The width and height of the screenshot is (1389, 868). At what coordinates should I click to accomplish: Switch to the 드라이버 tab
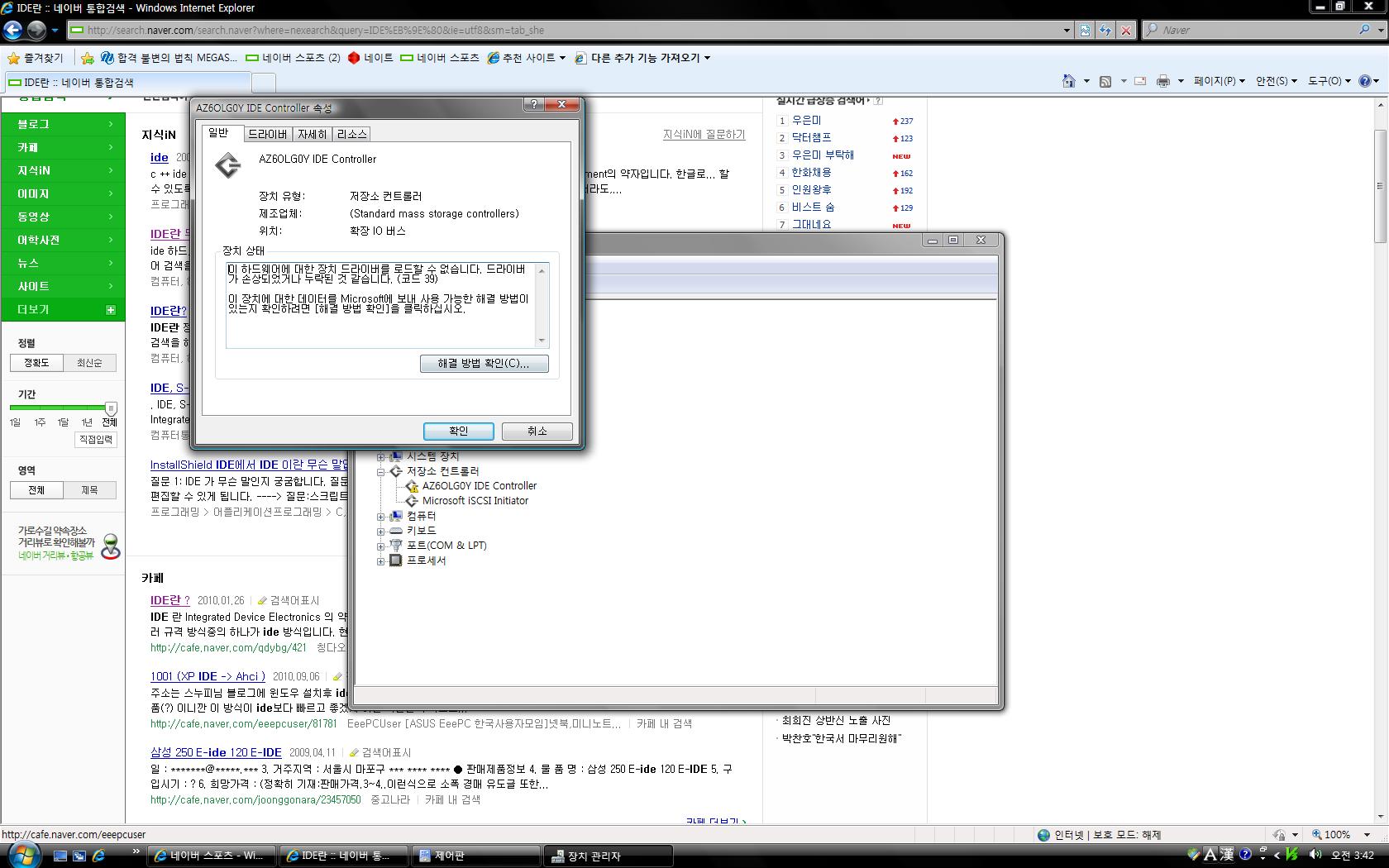tap(268, 134)
